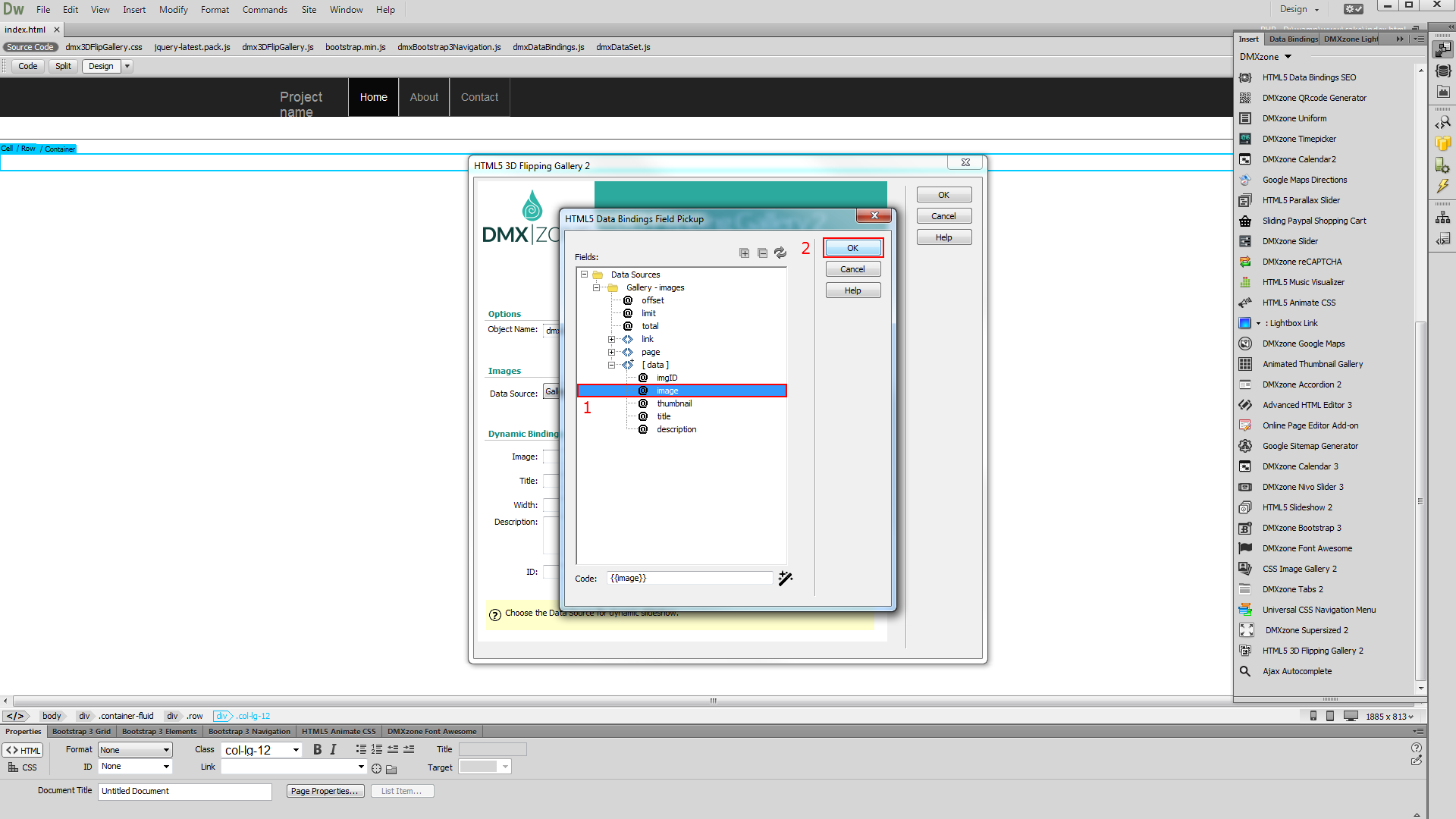This screenshot has height=819, width=1456.
Task: Refresh fields list icon
Action: tap(780, 253)
